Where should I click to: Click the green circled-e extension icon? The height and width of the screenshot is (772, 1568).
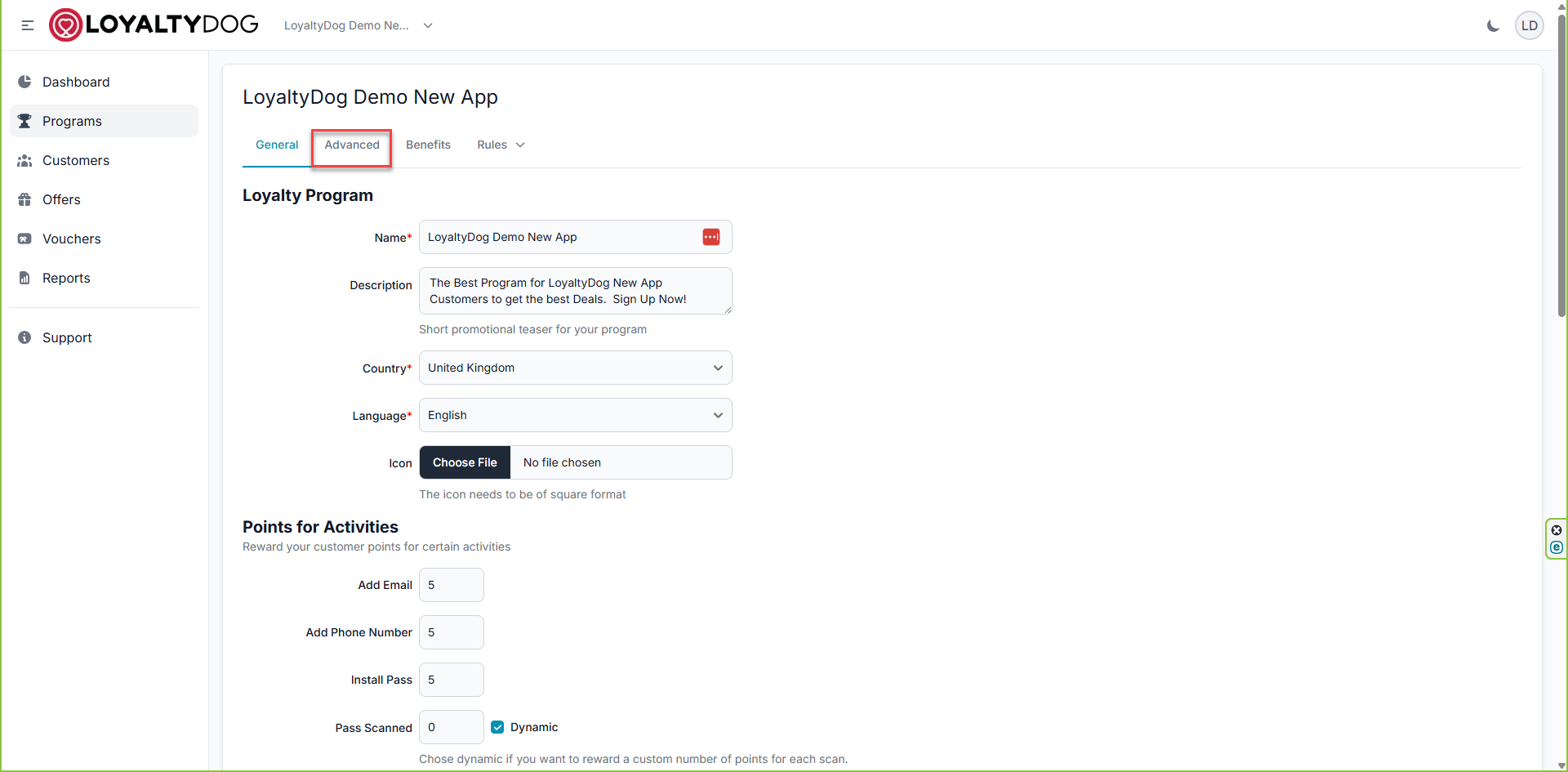tap(1557, 547)
